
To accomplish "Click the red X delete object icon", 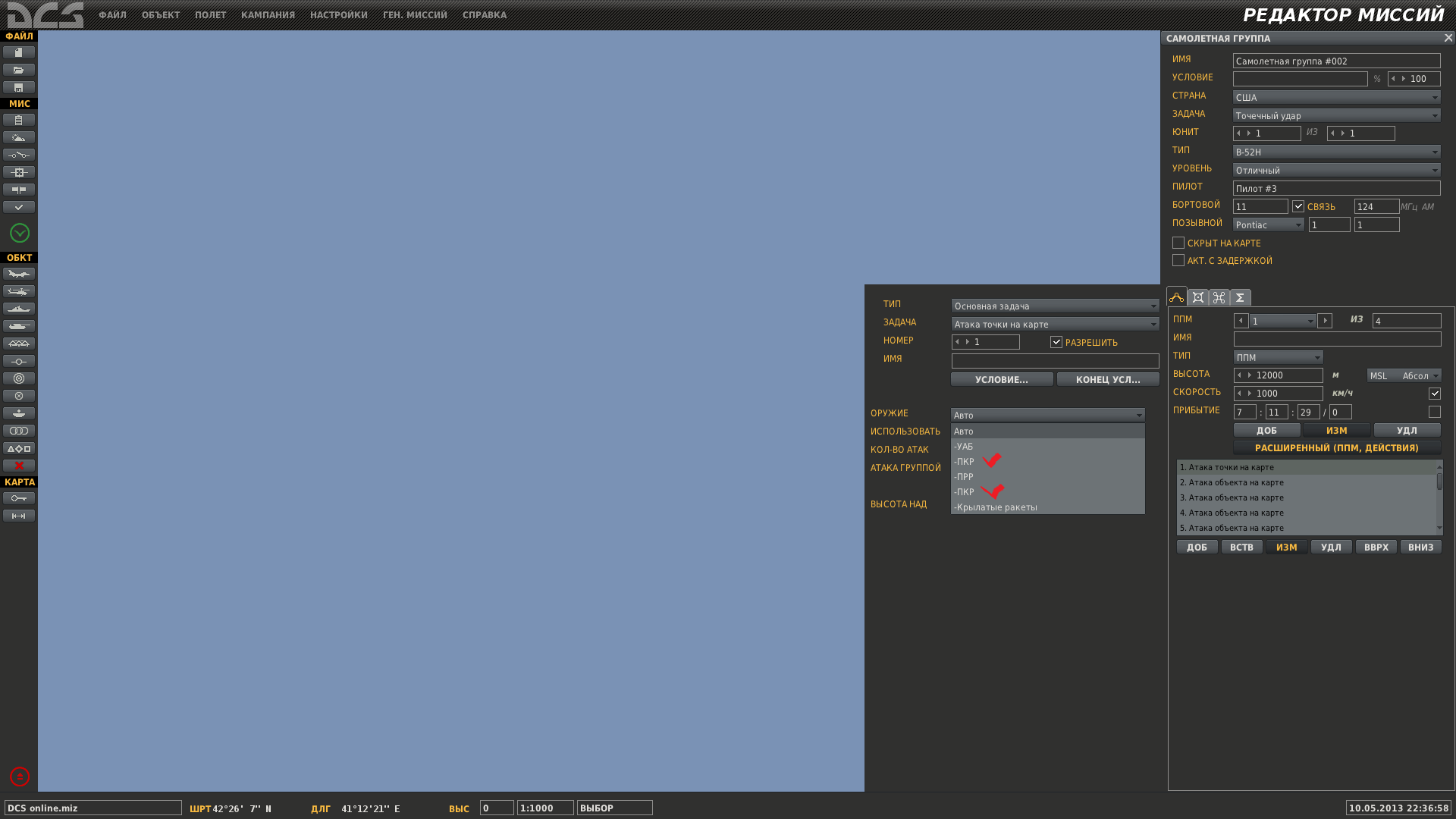I will [x=19, y=466].
